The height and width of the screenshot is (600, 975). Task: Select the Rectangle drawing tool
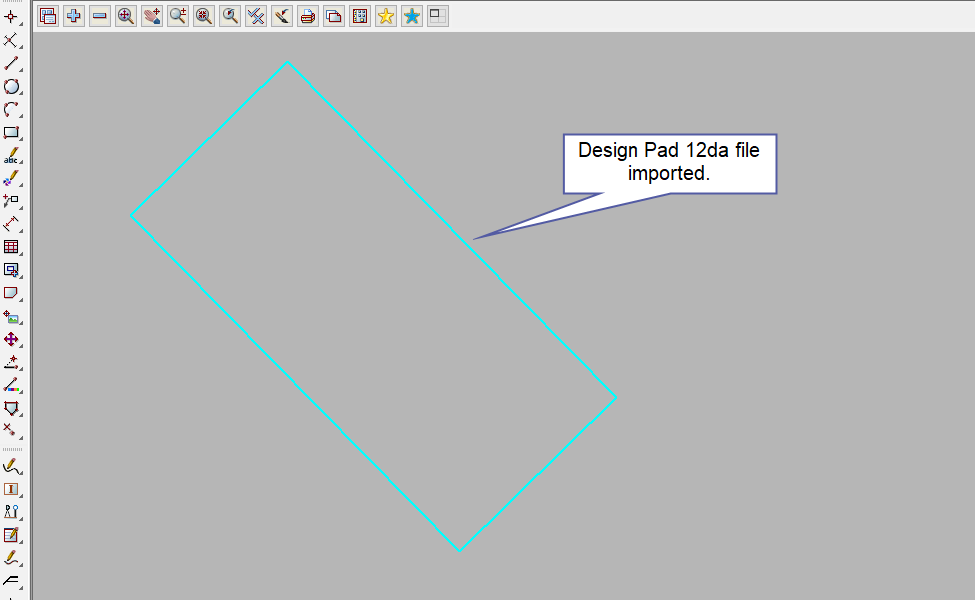11,132
